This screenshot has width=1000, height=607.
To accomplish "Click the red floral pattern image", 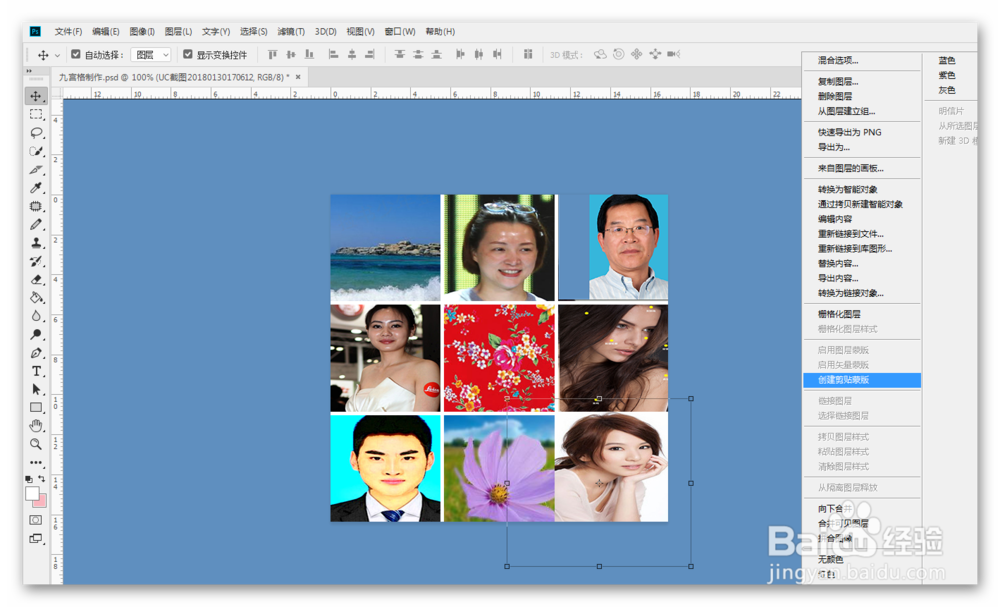I will pos(499,358).
